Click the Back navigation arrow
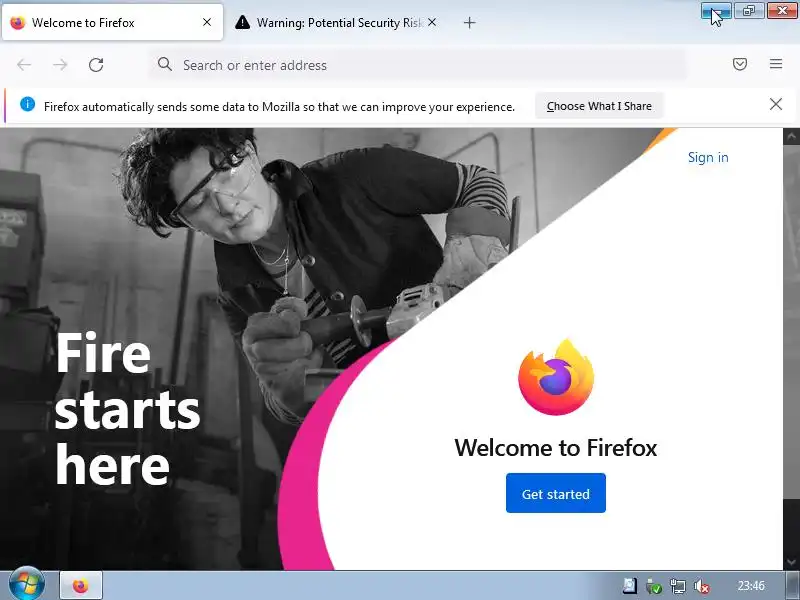This screenshot has width=800, height=600. tap(24, 65)
